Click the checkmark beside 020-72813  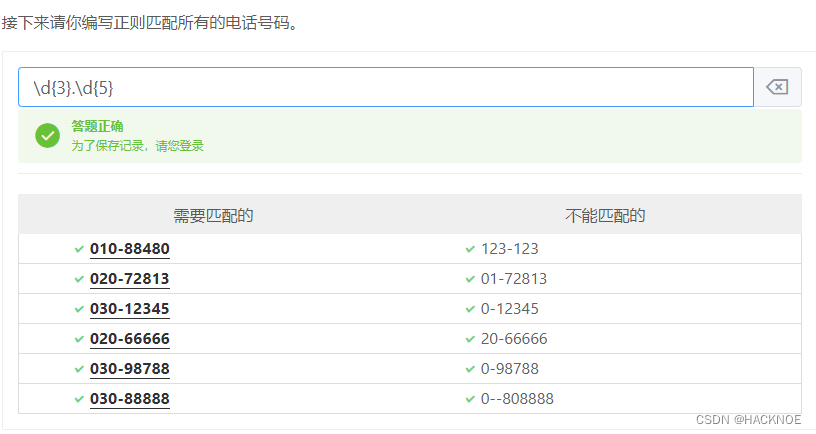coord(79,279)
